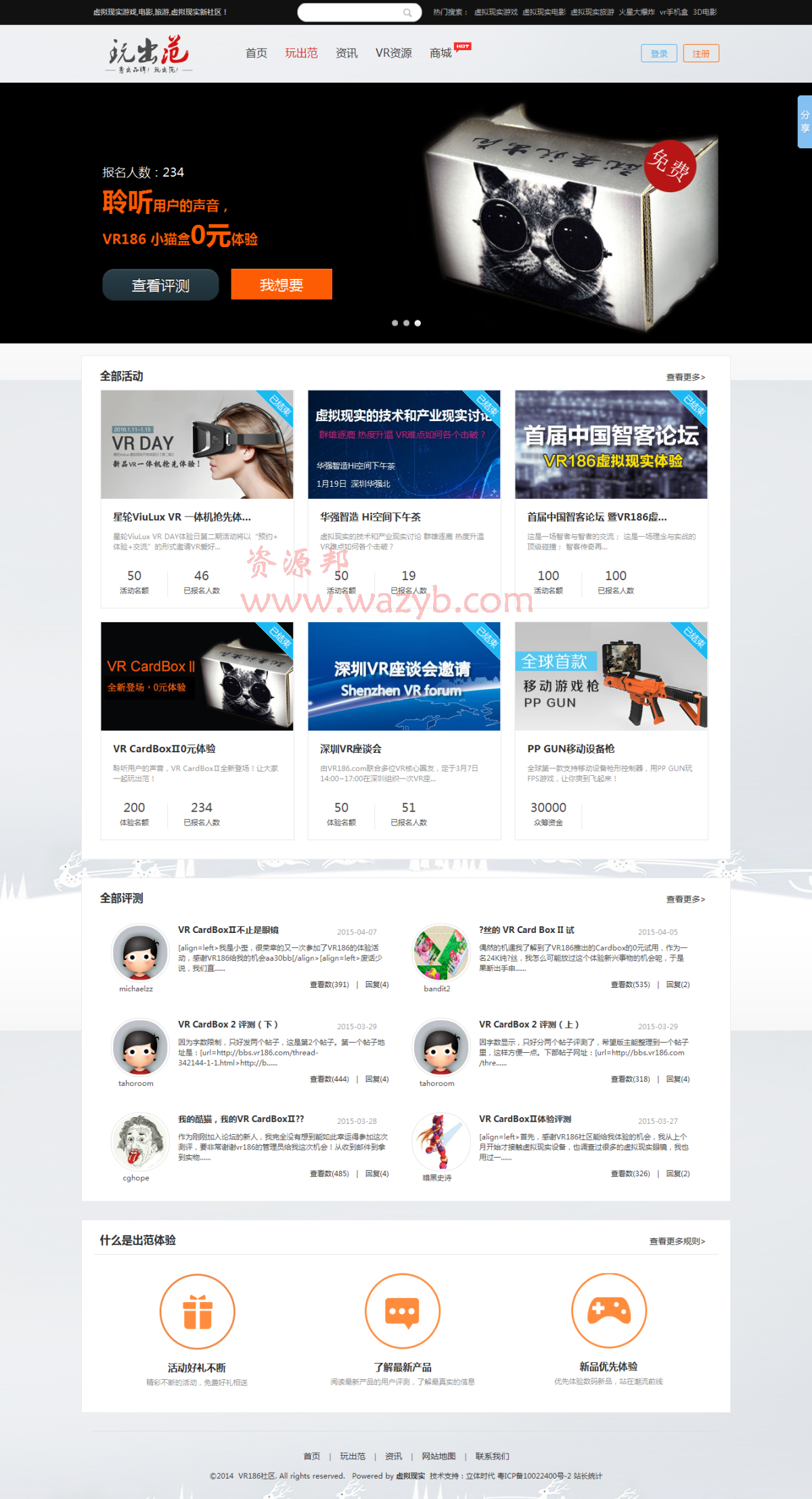Click the chat bubble icon for 了解最新产品
This screenshot has height=1499, width=812.
point(403,1311)
